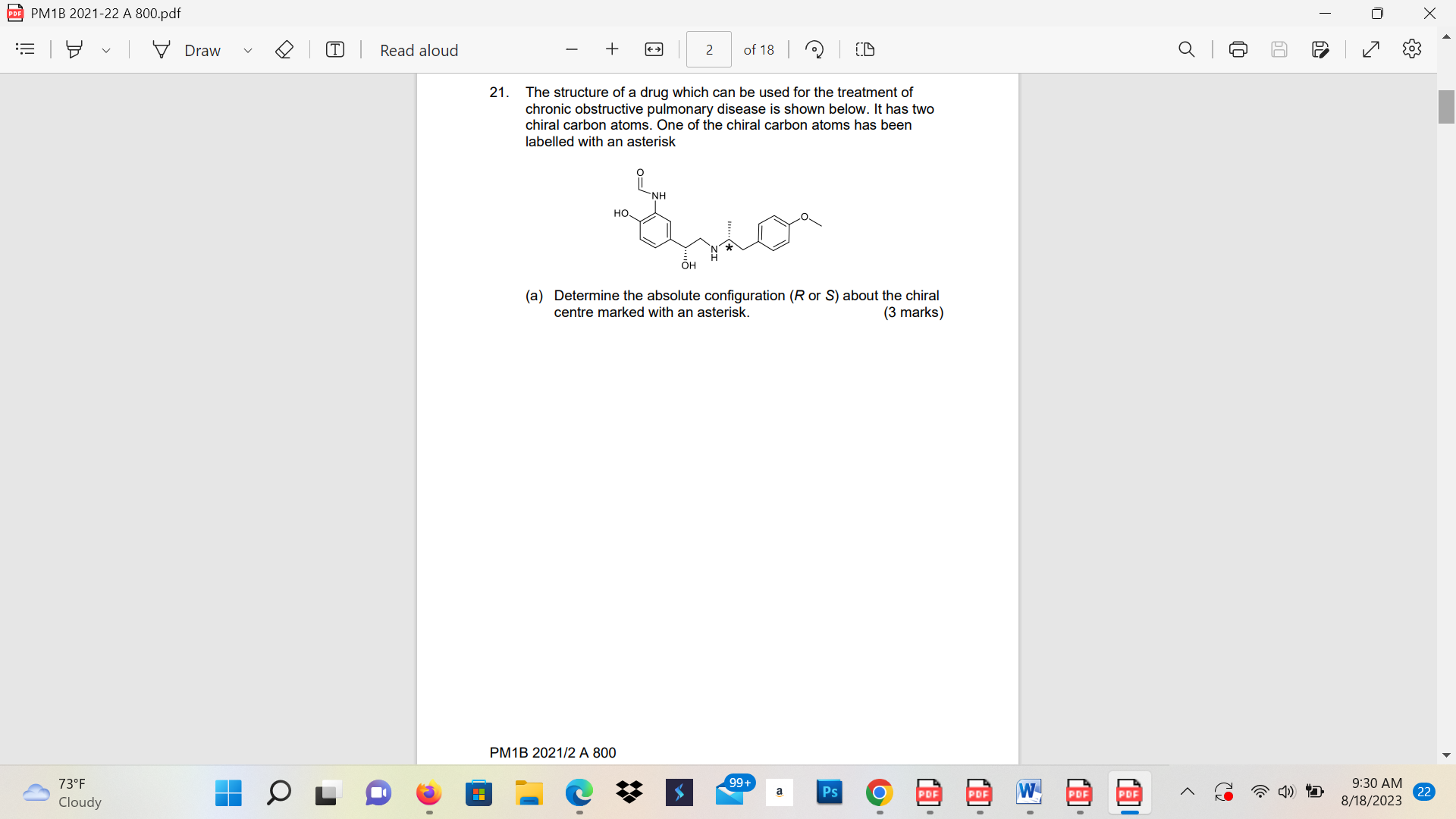
Task: Enter full screen mode
Action: [1371, 50]
